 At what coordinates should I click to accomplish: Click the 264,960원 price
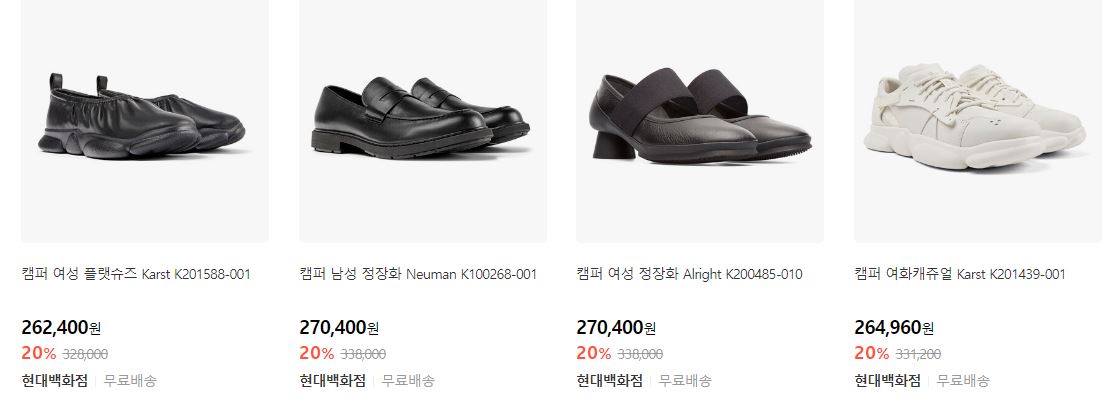tap(894, 328)
